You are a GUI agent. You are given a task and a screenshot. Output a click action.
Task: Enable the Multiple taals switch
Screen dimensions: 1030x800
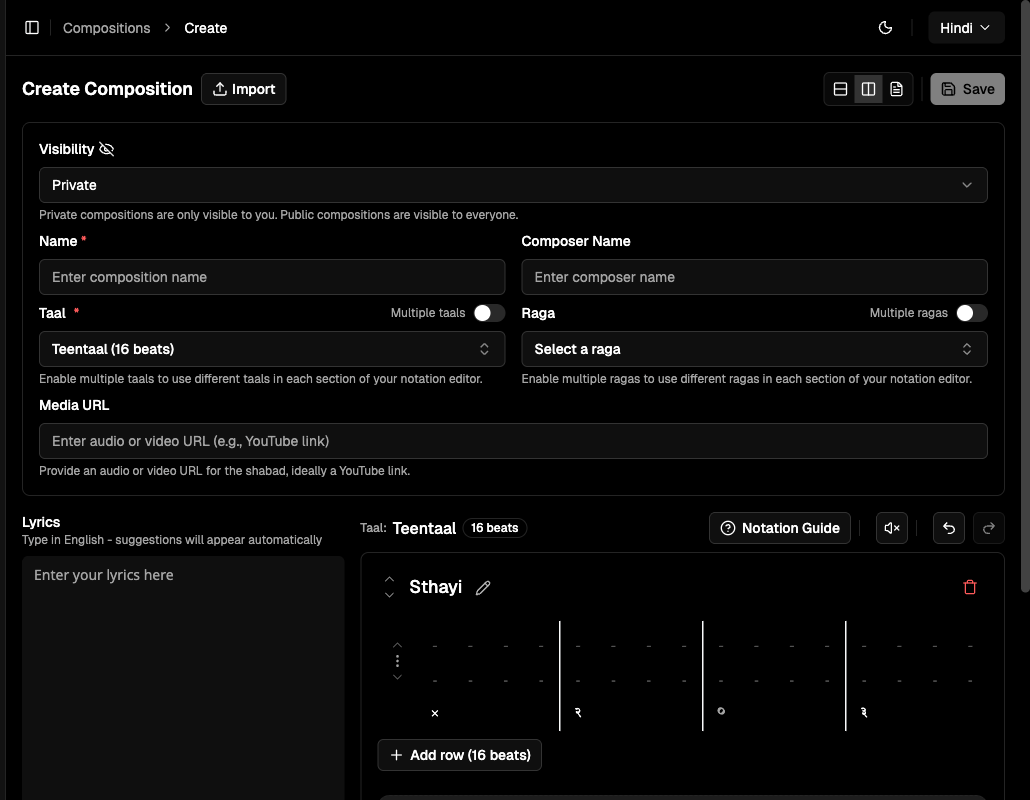click(x=489, y=312)
